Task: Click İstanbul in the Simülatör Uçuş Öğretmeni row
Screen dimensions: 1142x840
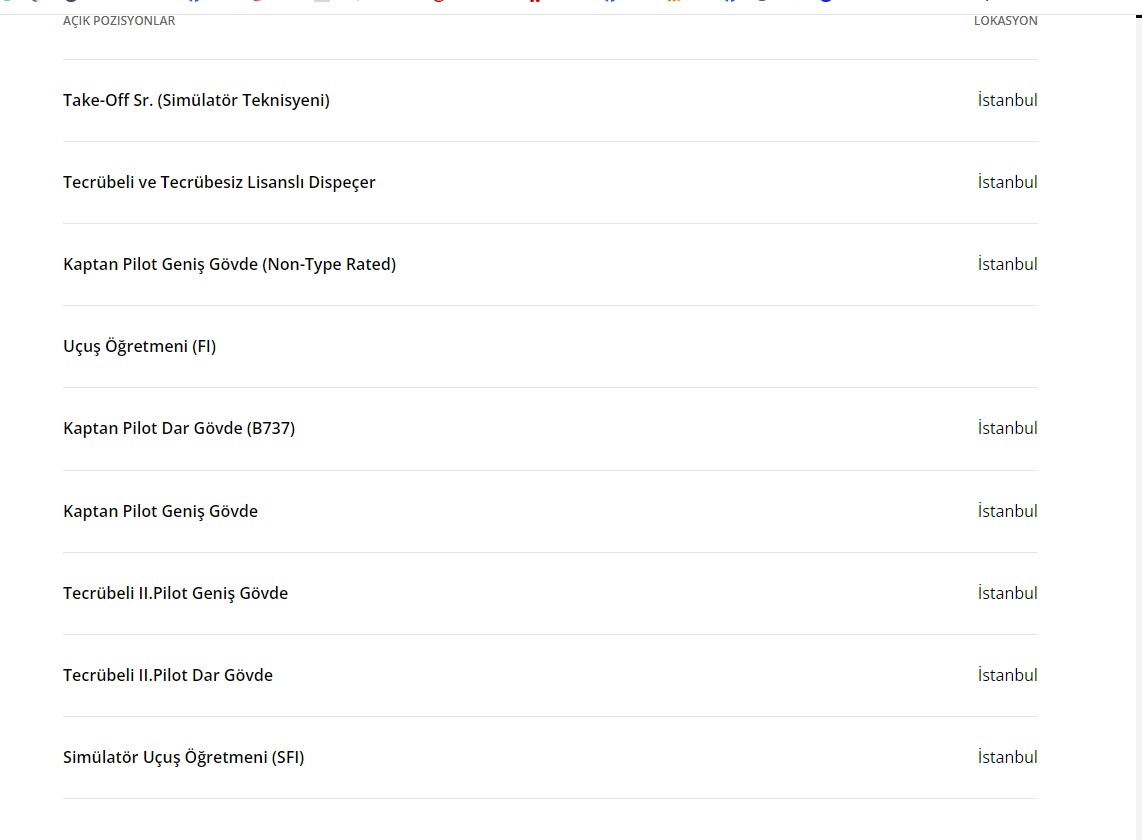Action: tap(1007, 757)
